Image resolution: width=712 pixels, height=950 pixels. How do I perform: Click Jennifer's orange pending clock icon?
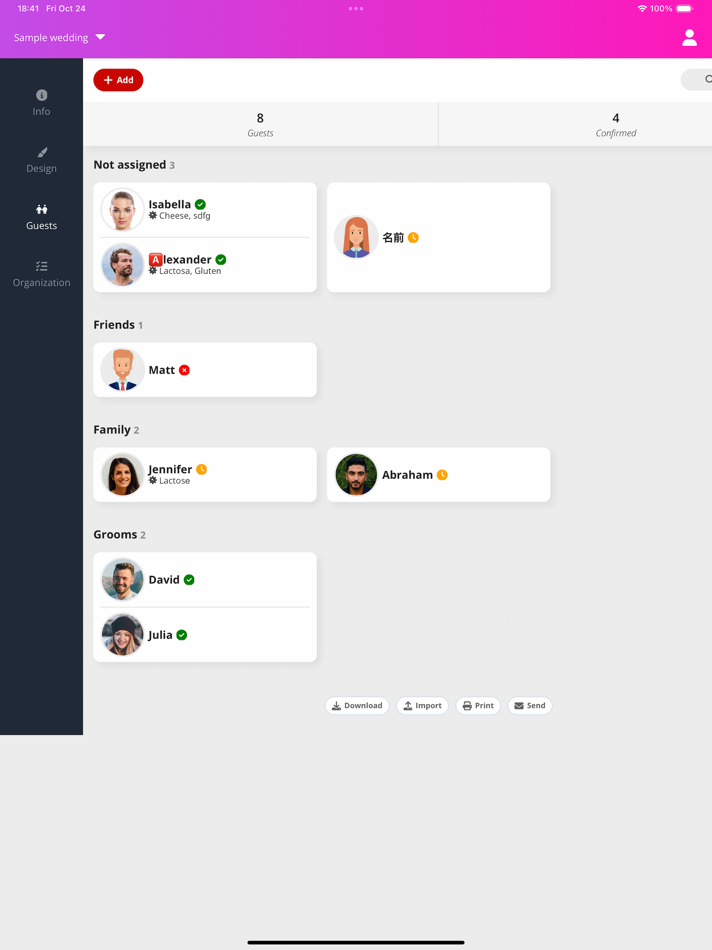202,469
